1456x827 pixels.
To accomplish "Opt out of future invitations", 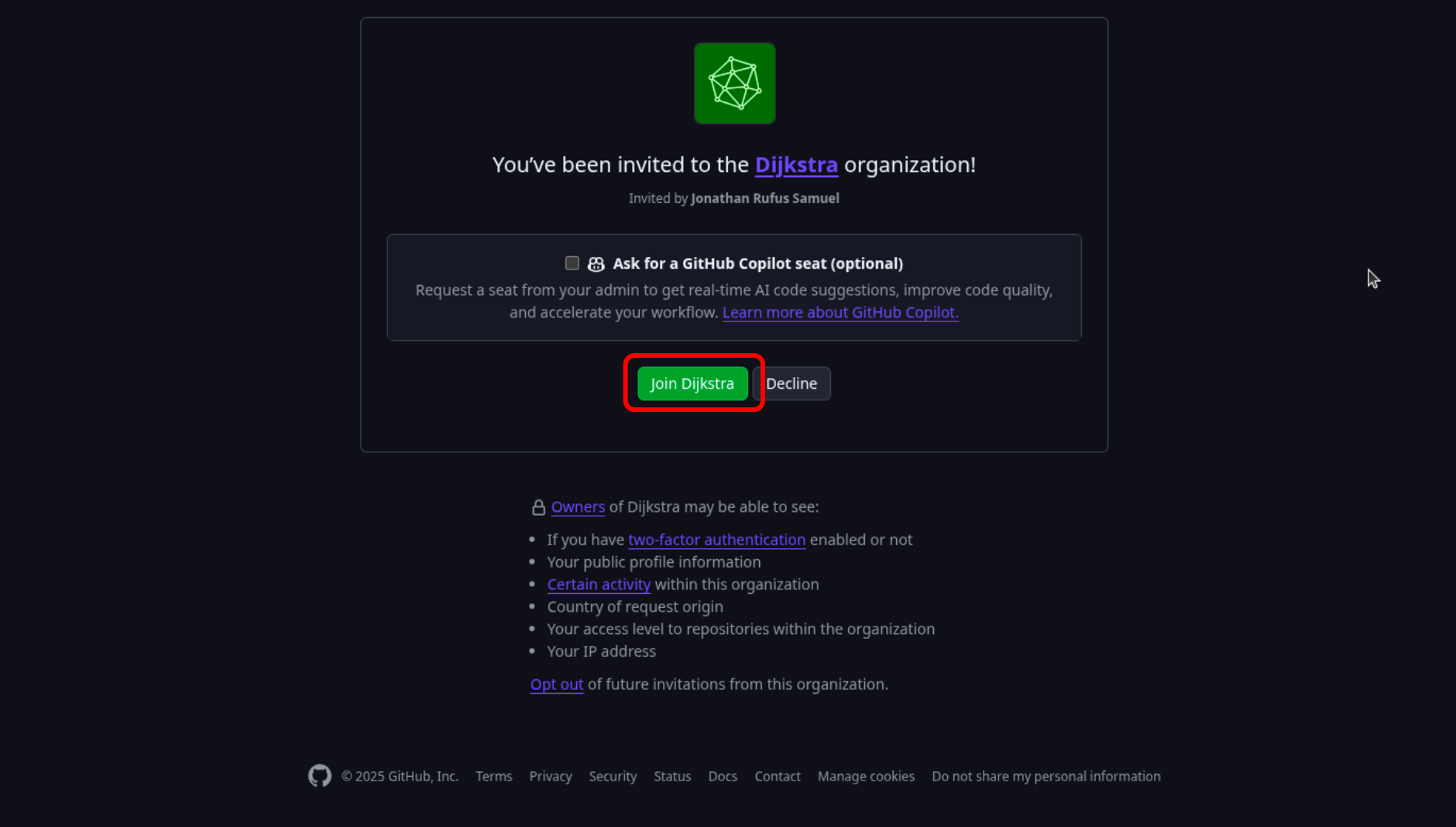I will pos(556,685).
